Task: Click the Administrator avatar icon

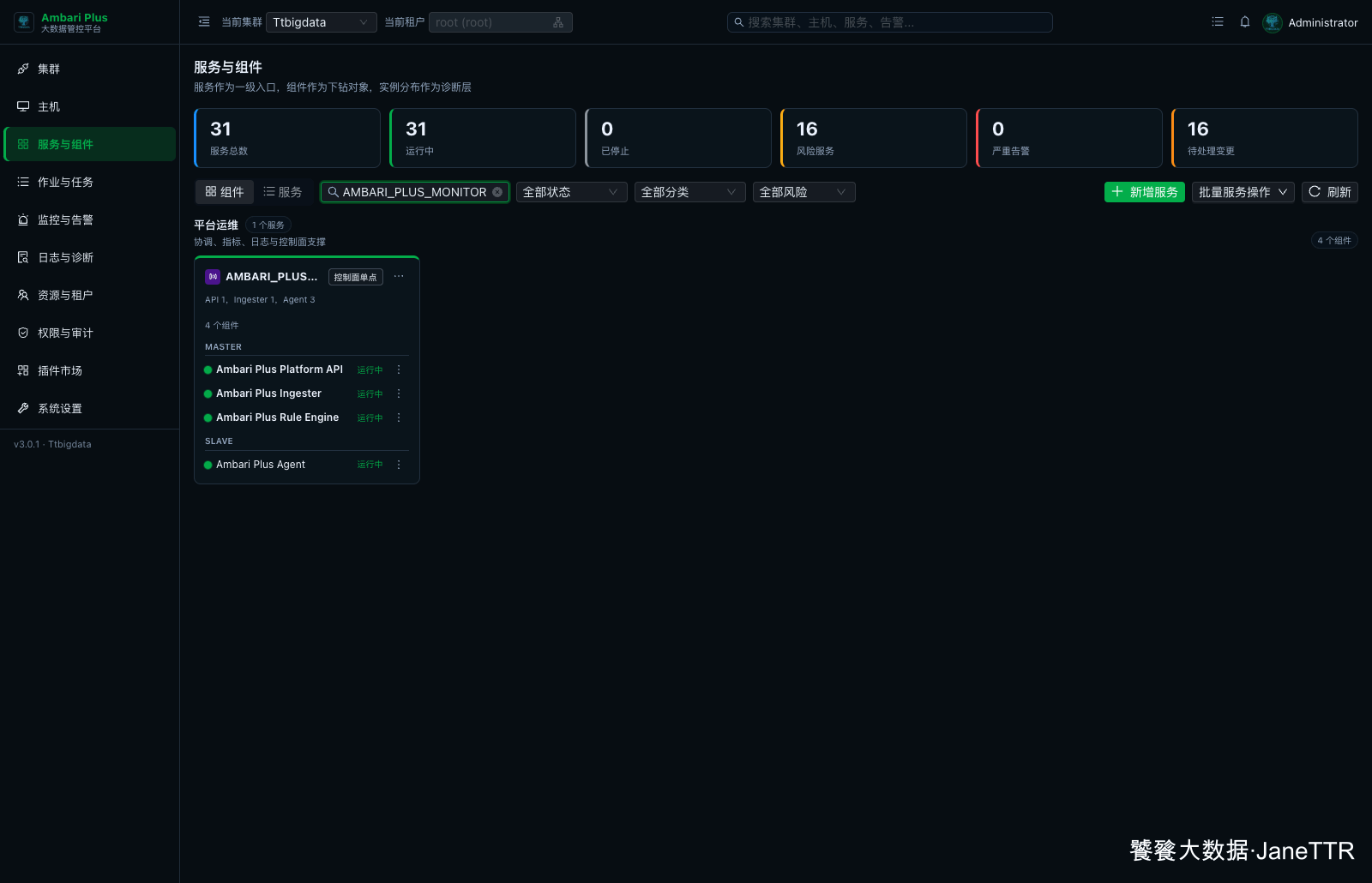Action: coord(1273,22)
